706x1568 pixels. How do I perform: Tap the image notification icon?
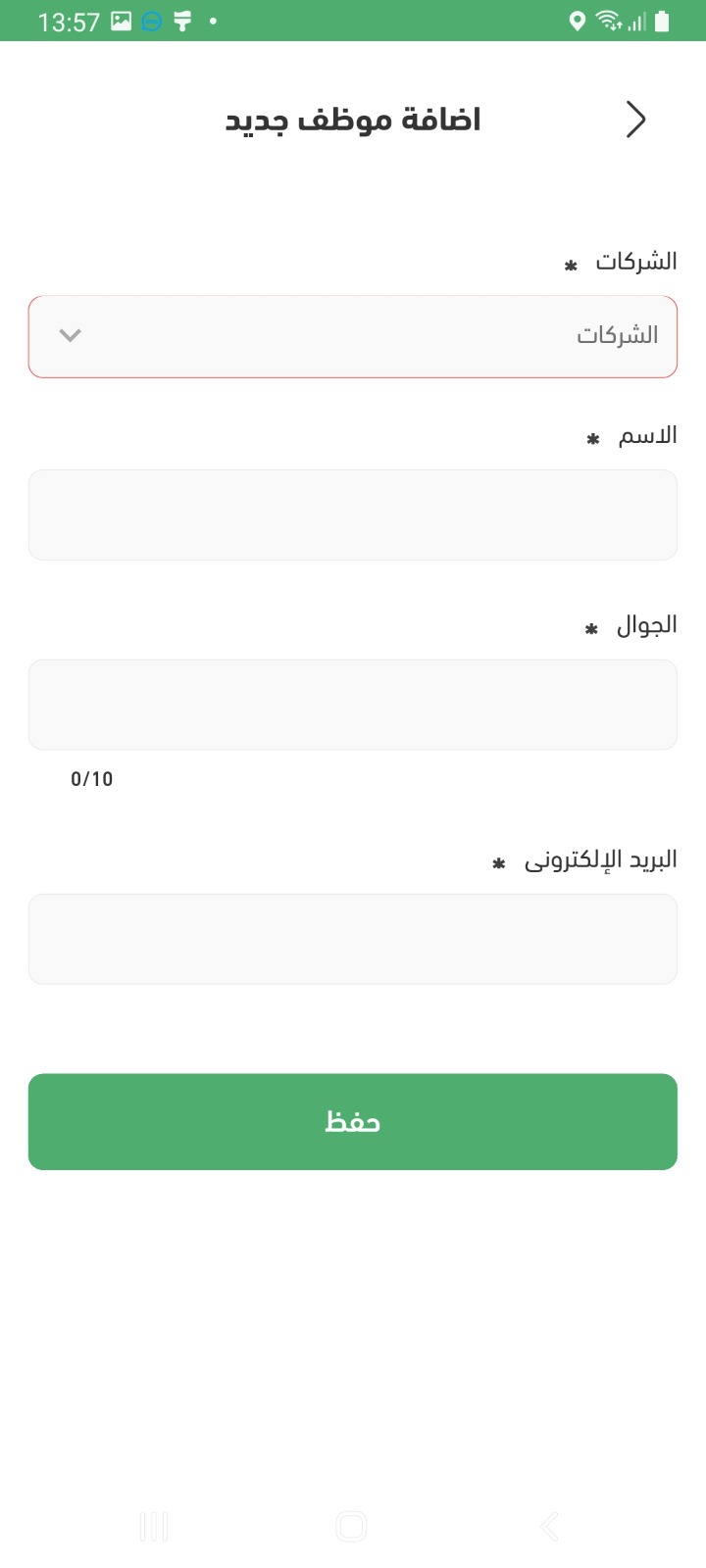pos(122,21)
